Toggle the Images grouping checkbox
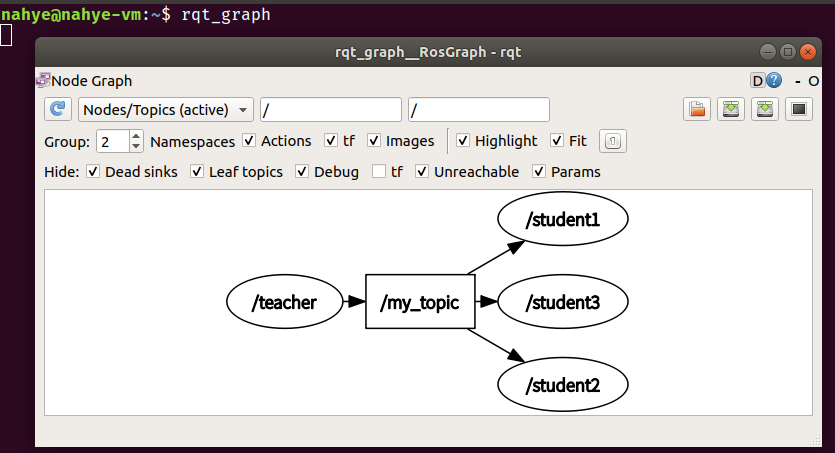The image size is (835, 453). coord(374,141)
